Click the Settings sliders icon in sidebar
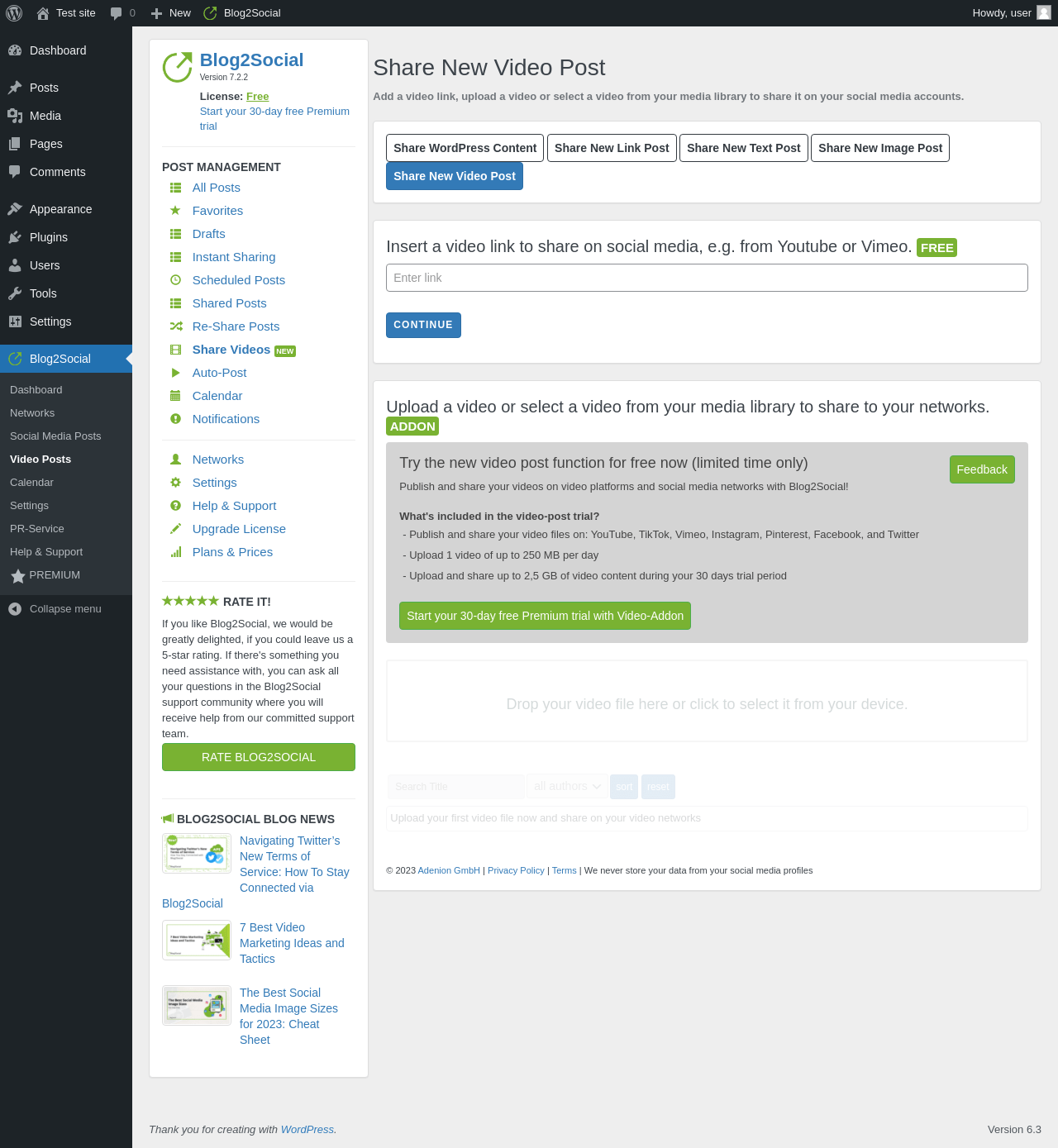 pyautogui.click(x=15, y=322)
